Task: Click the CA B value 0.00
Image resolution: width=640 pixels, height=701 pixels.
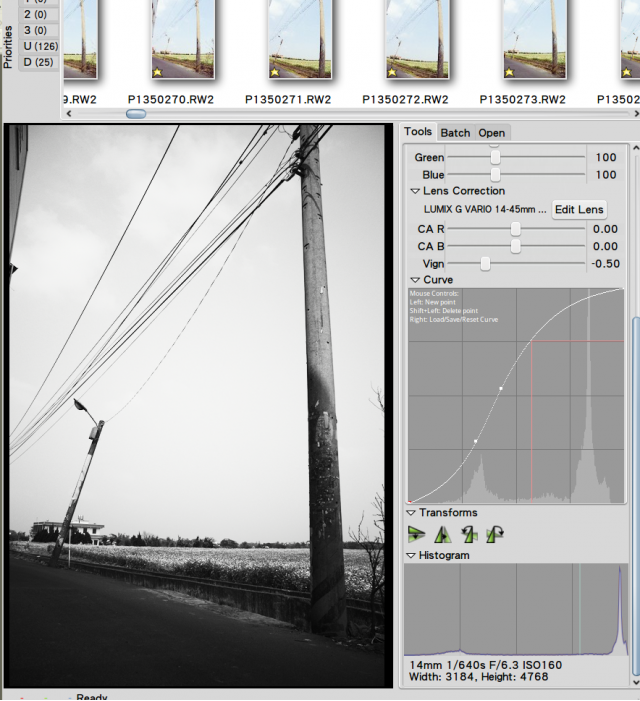Action: click(x=606, y=246)
